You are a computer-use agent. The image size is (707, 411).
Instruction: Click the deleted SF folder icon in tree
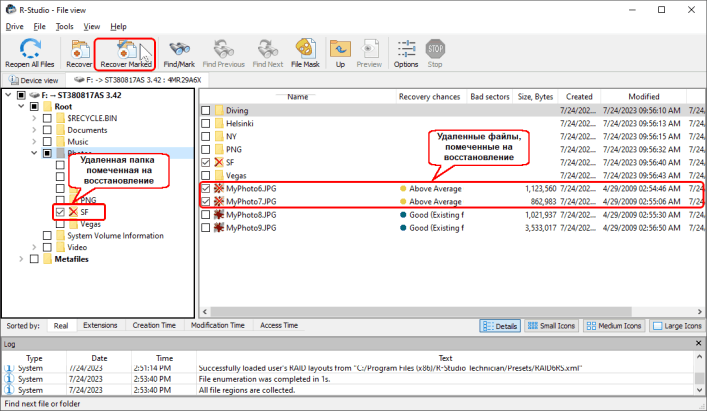point(73,212)
